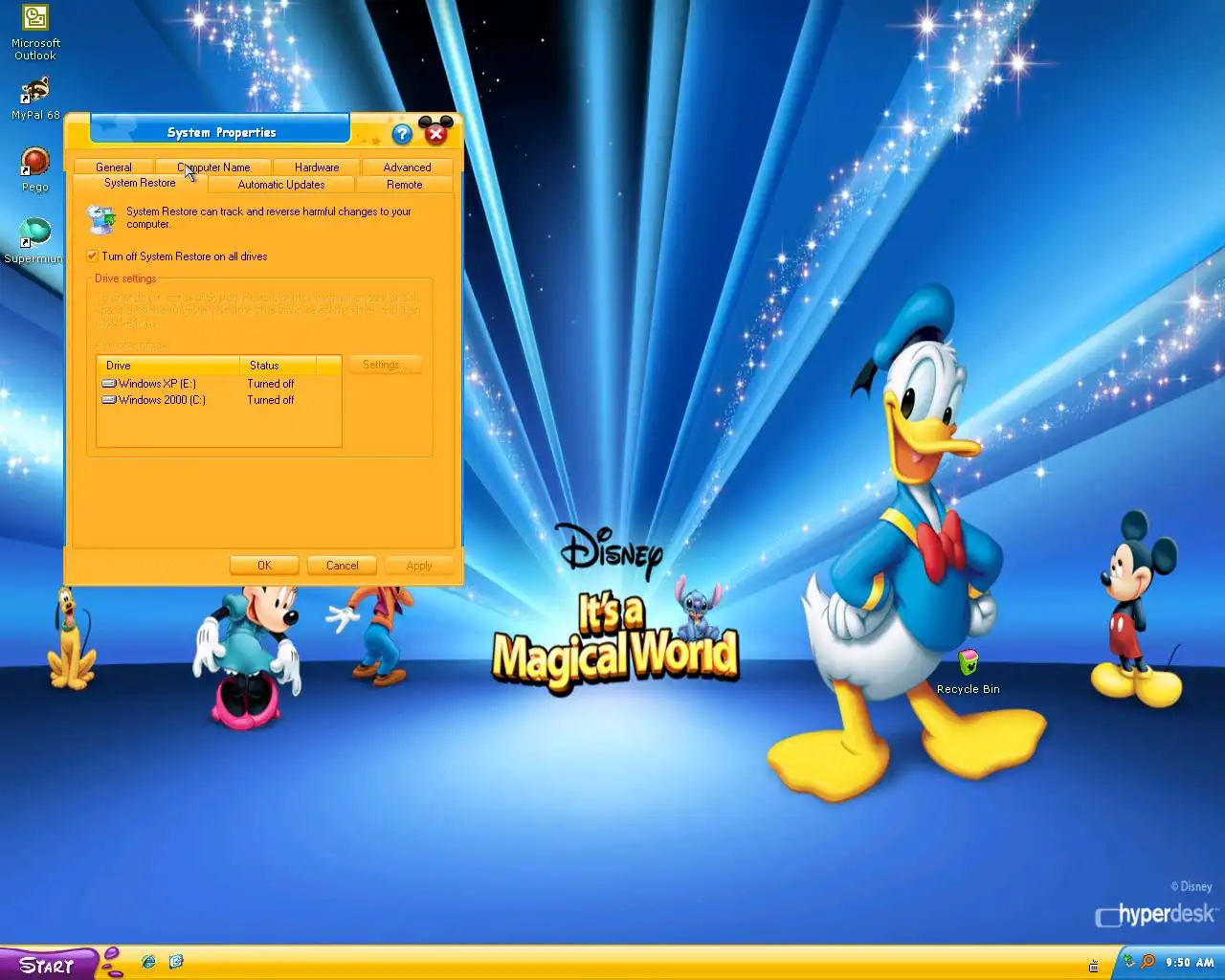Select the Windows XP (E:) drive row
The height and width of the screenshot is (980, 1225).
pyautogui.click(x=219, y=384)
